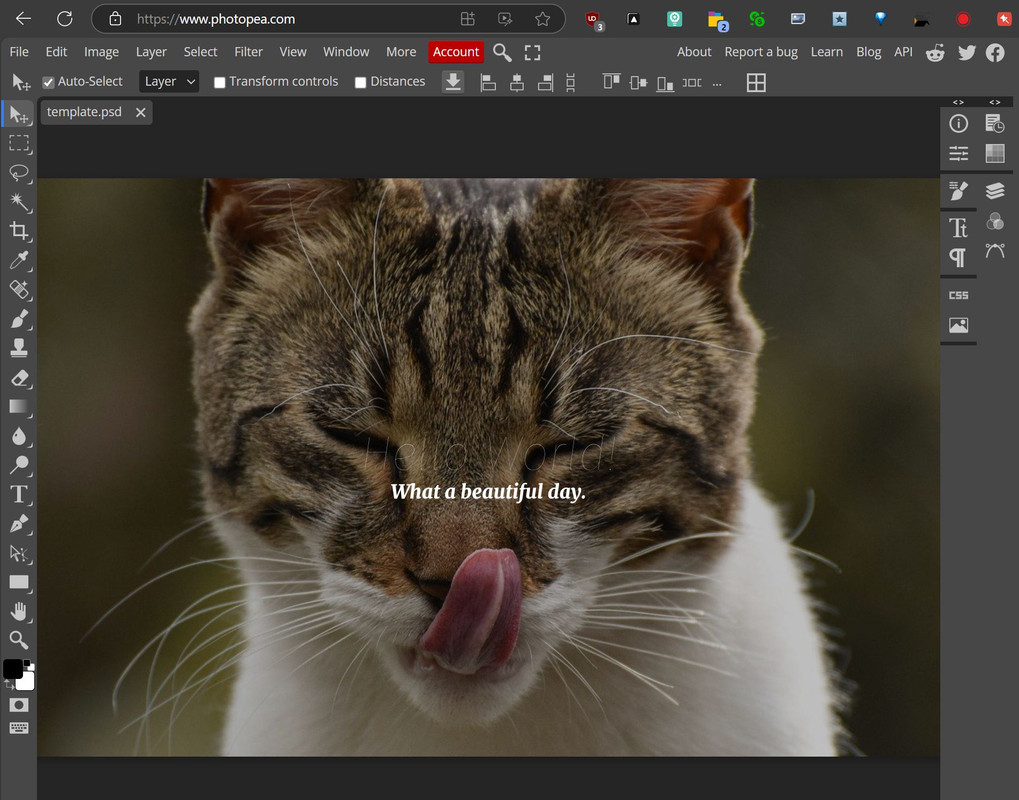Open the Filter menu

pos(248,52)
